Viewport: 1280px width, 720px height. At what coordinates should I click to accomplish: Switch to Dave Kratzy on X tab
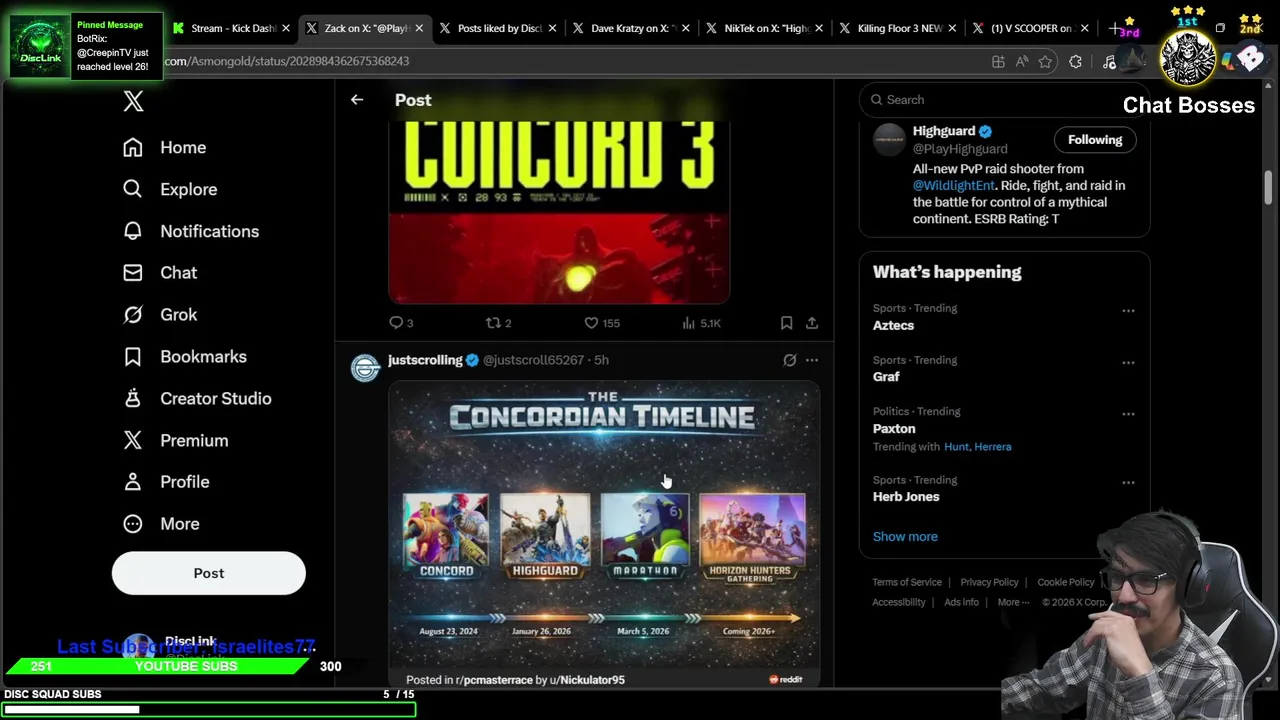pyautogui.click(x=630, y=28)
